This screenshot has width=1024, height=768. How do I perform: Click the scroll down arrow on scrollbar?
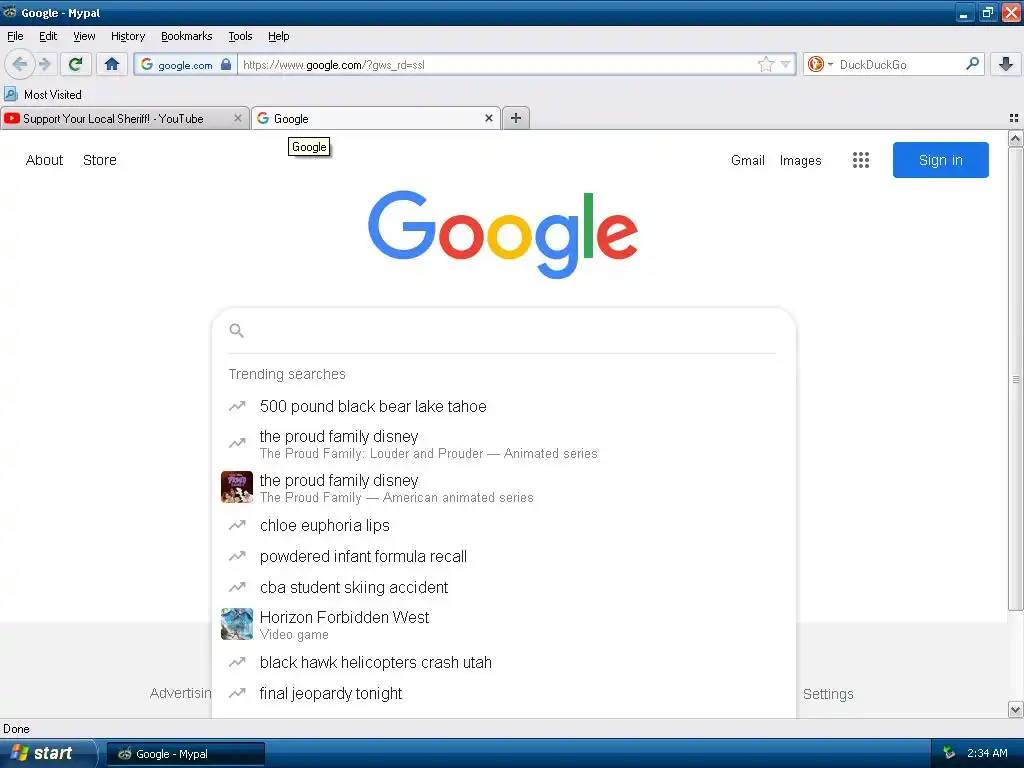pos(1015,710)
